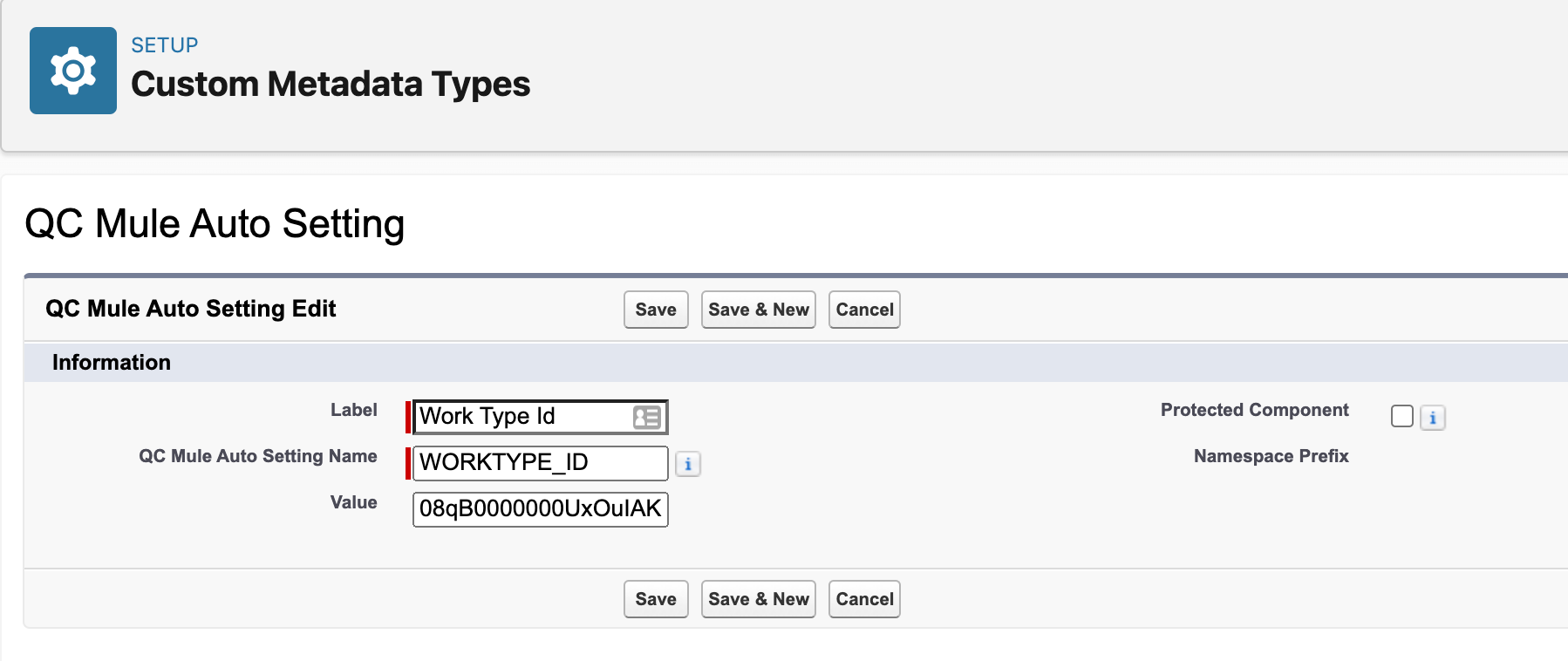Focus the Label text field
Image resolution: width=1568 pixels, height=661 pixels.
pyautogui.click(x=523, y=417)
